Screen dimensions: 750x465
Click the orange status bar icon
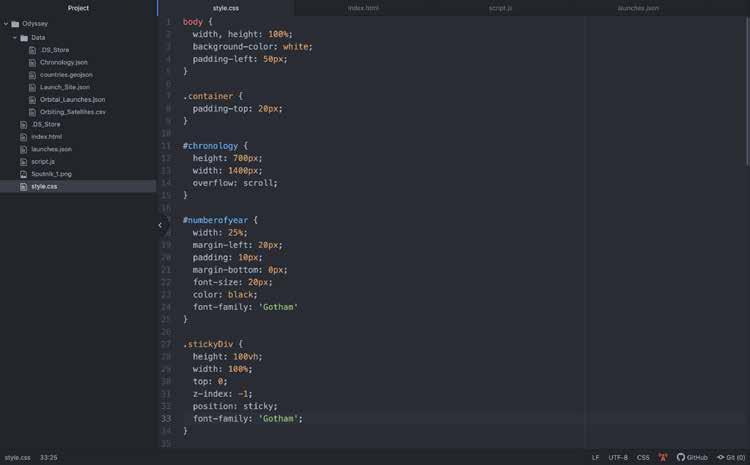[663, 457]
